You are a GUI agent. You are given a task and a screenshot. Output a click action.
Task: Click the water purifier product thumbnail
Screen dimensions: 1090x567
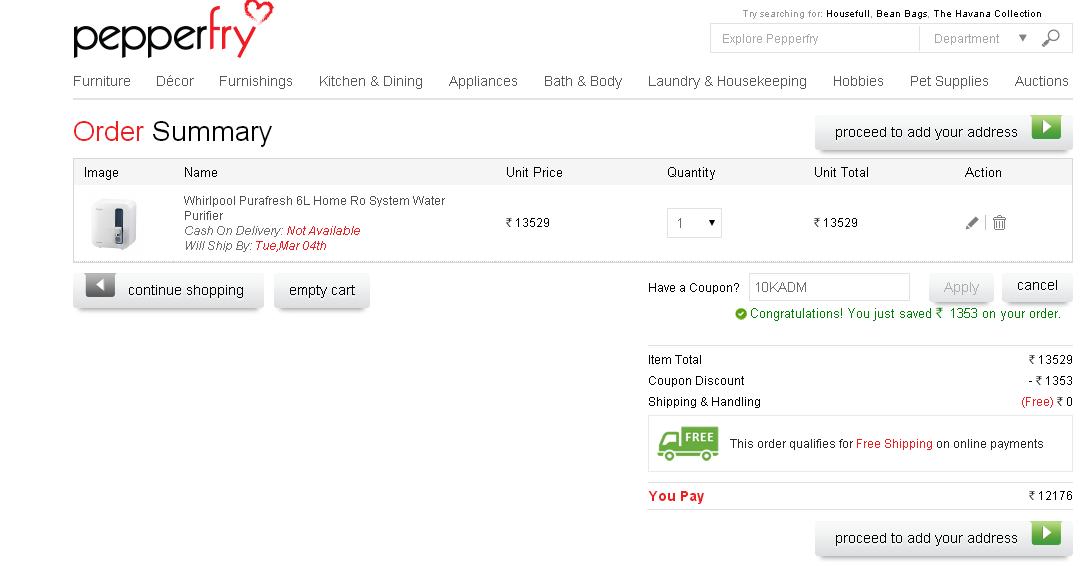point(114,224)
